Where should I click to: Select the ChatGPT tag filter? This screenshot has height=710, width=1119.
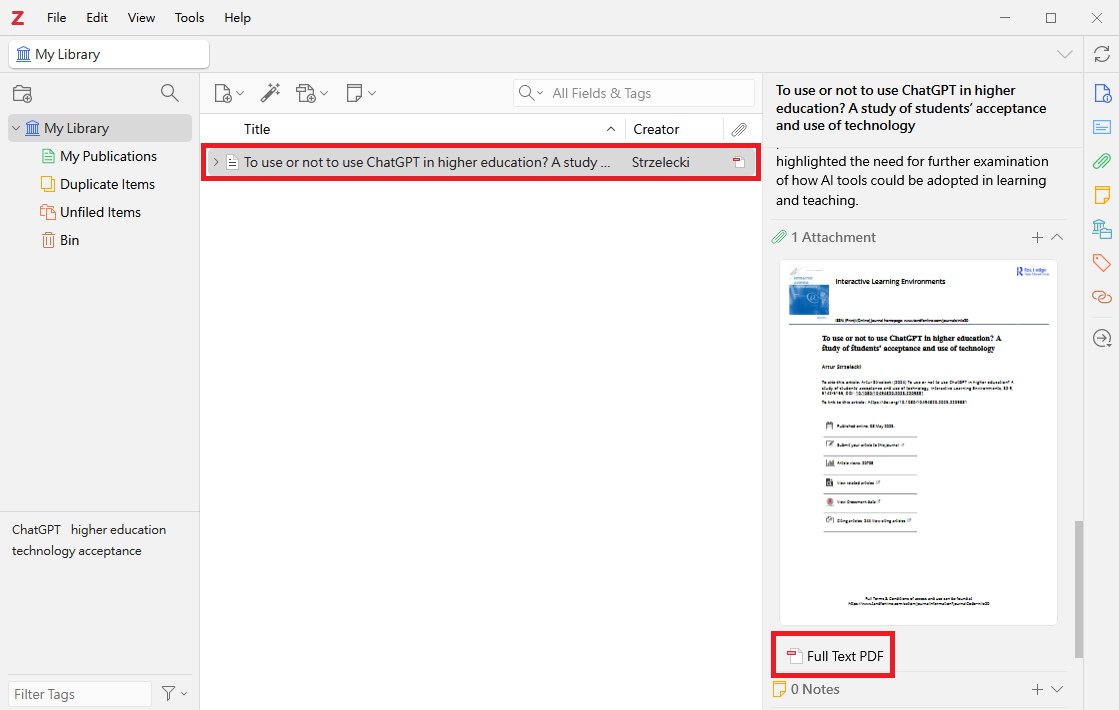[x=36, y=530]
